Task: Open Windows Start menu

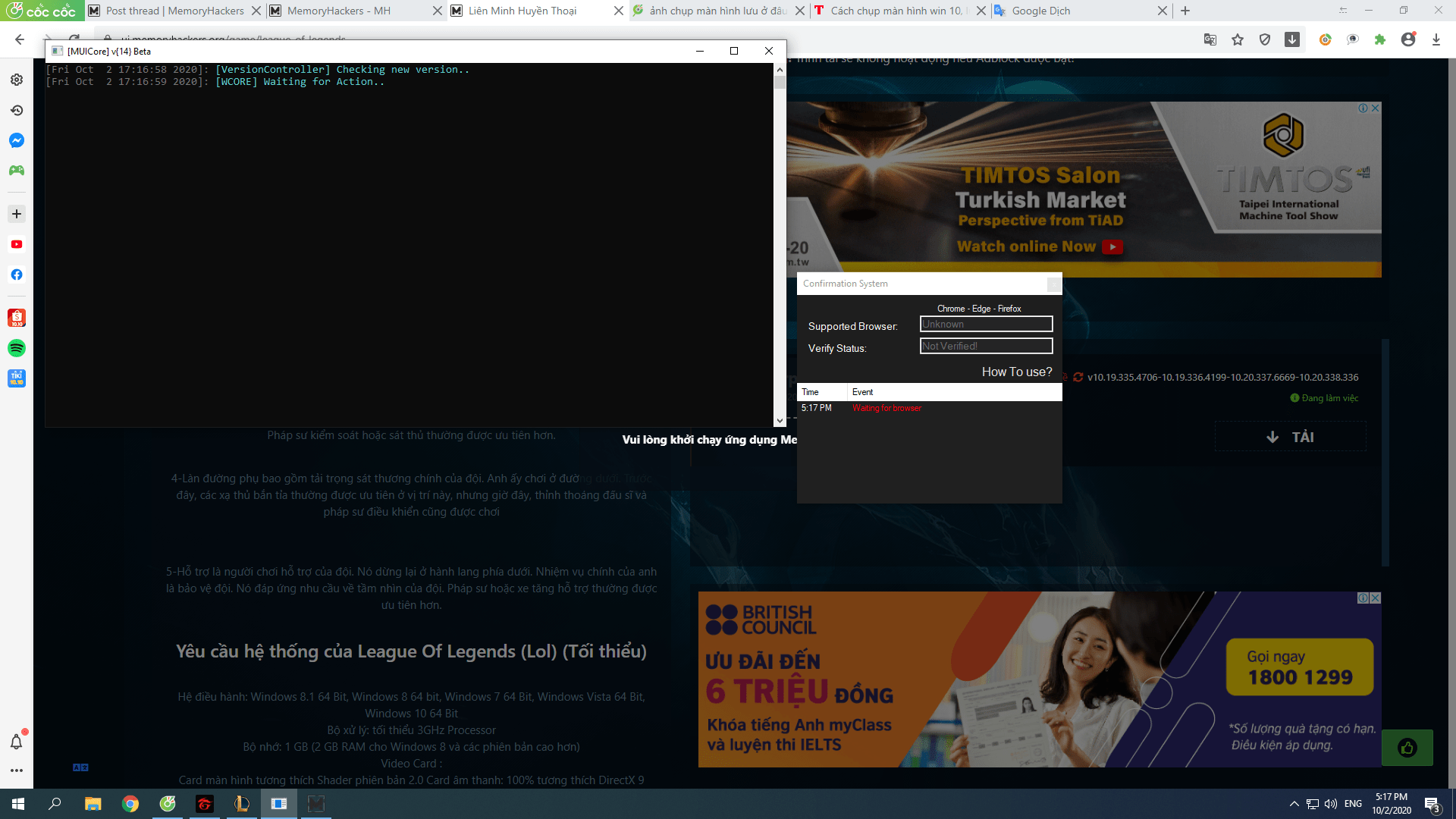Action: click(x=18, y=804)
